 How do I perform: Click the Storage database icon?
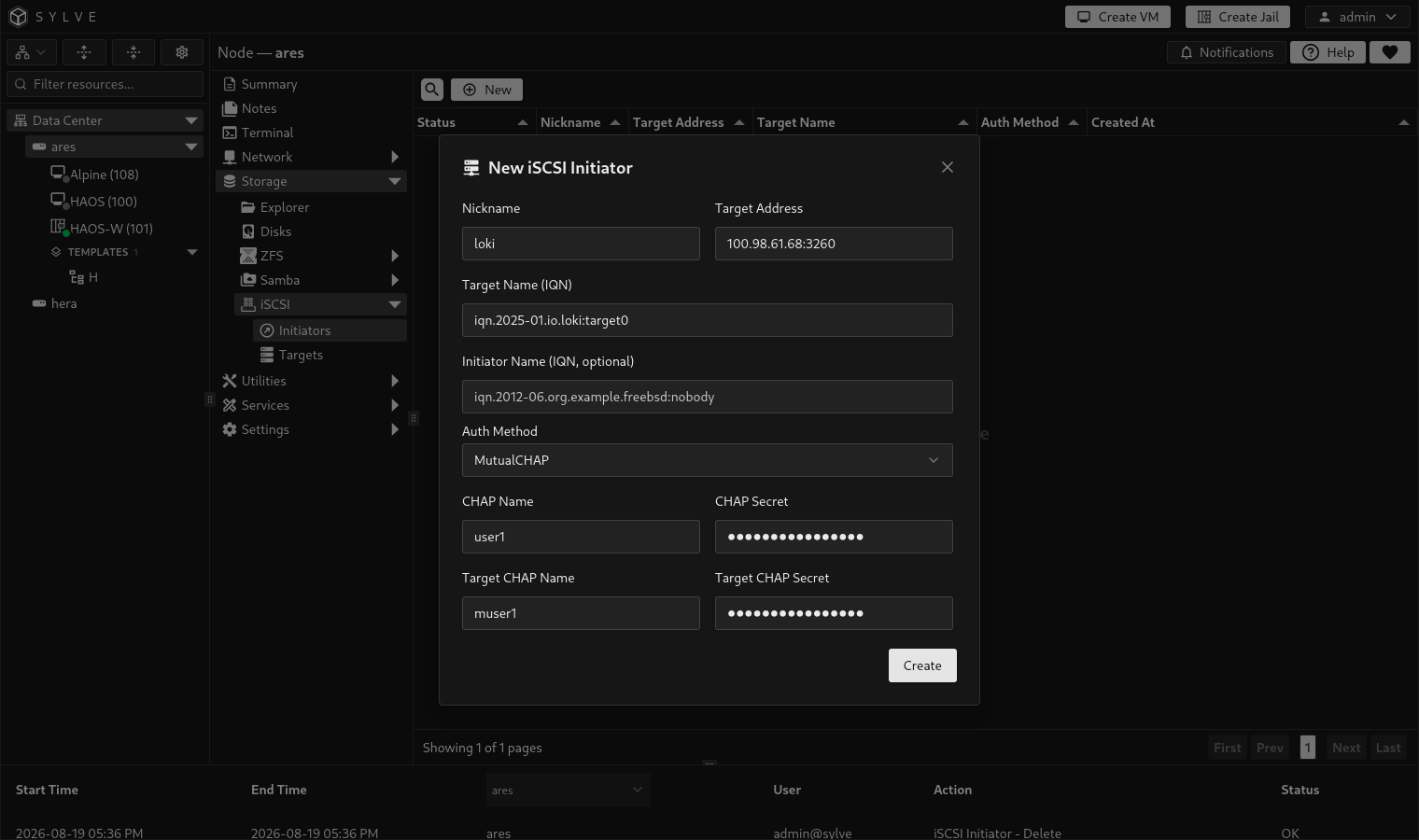pyautogui.click(x=230, y=181)
